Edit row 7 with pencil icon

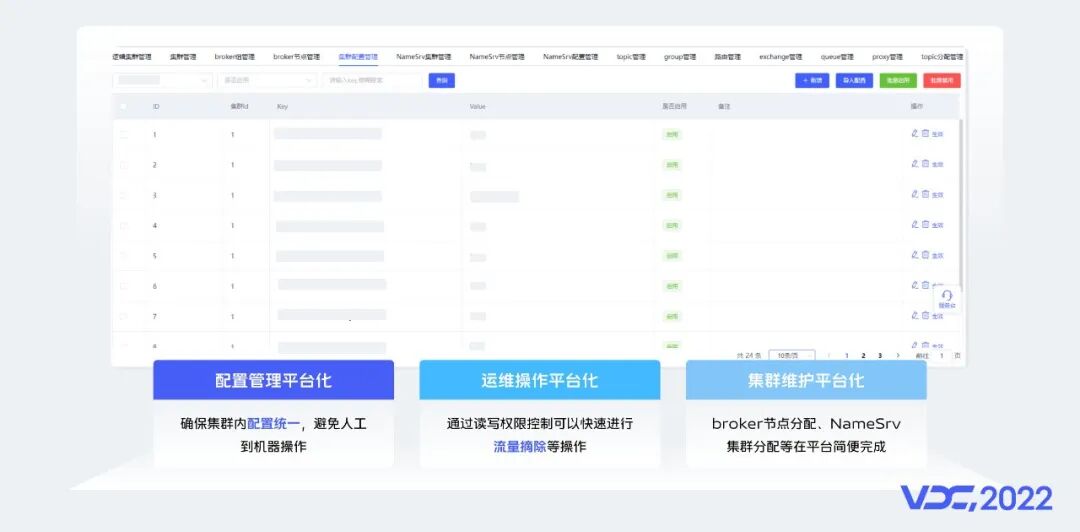click(915, 316)
